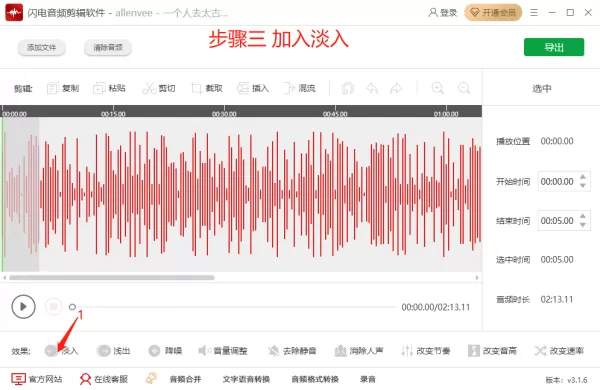Open Change Pitch (改变音高) effect
The height and width of the screenshot is (390, 600).
492,351
